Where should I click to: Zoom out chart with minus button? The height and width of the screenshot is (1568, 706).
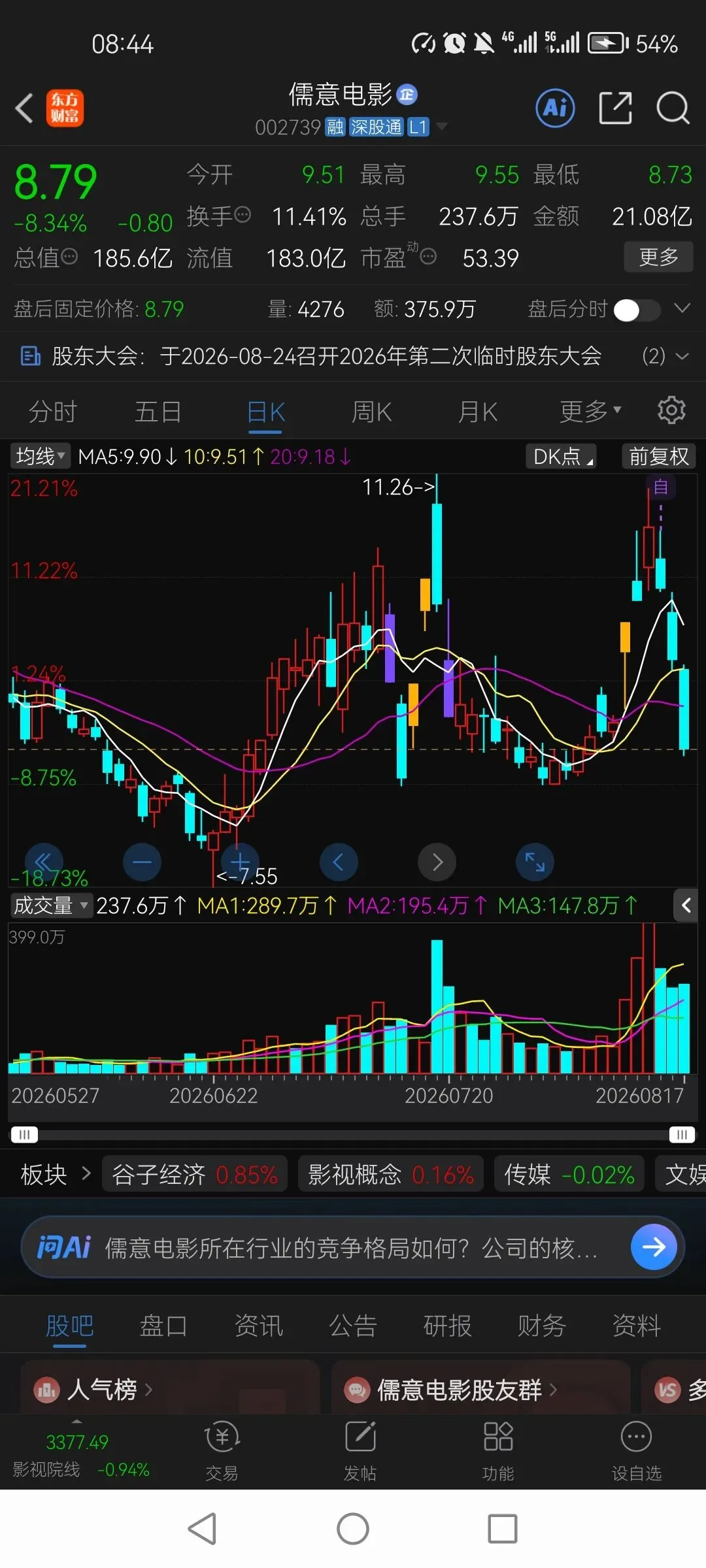point(142,862)
